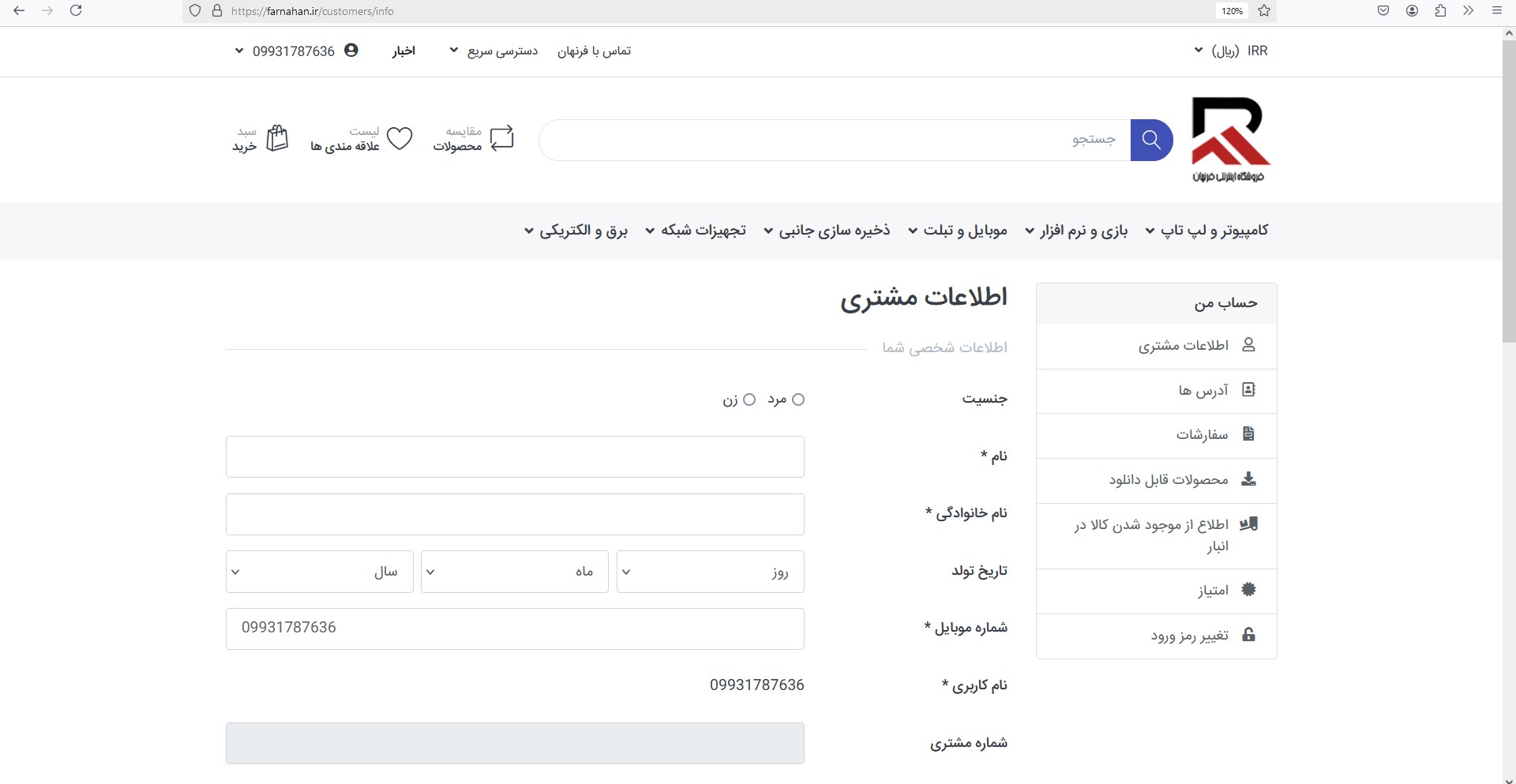
Task: Click the نام first name field
Action: pyautogui.click(x=515, y=457)
